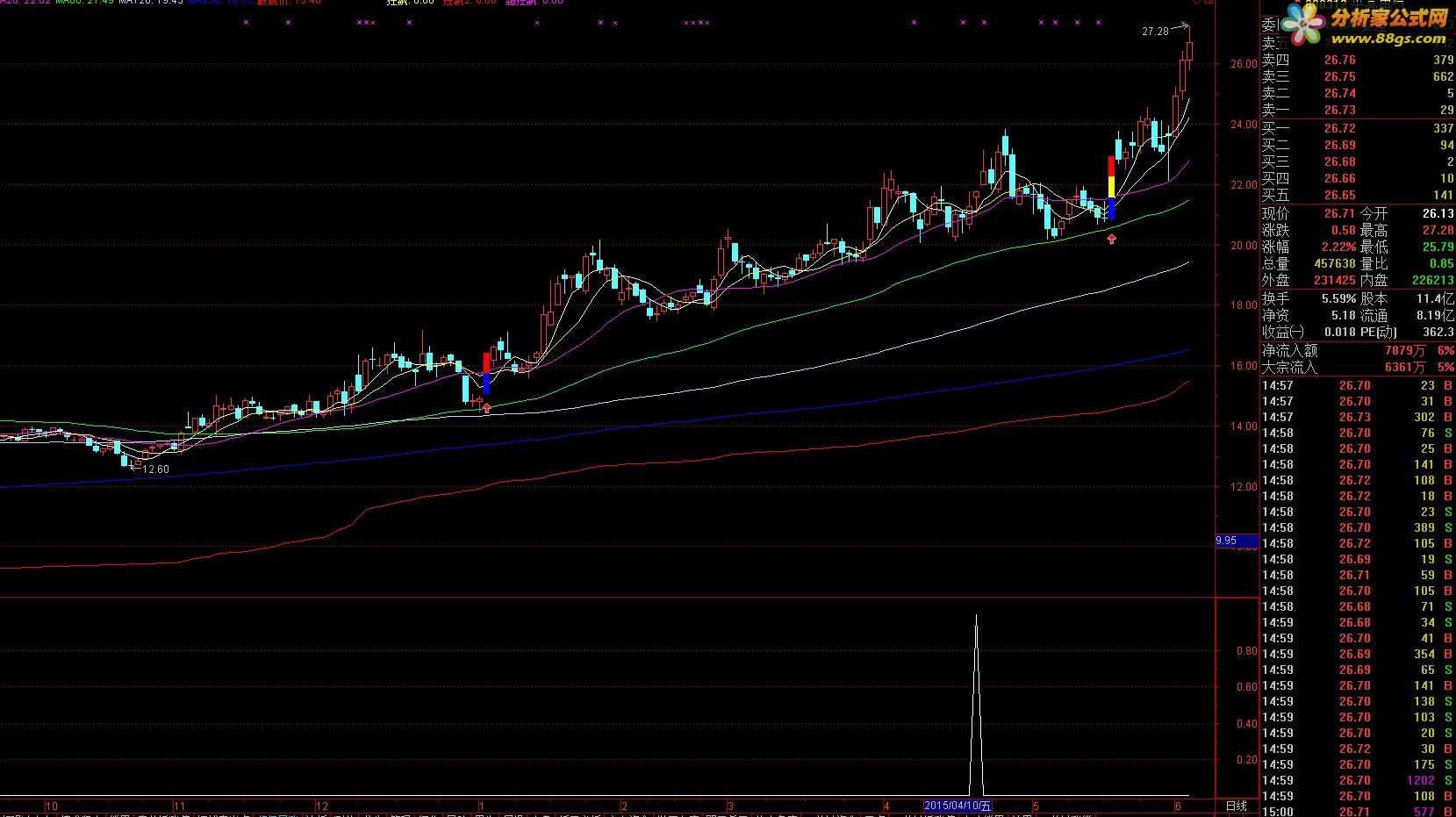Click the 最低 25.79 value

point(1438,247)
